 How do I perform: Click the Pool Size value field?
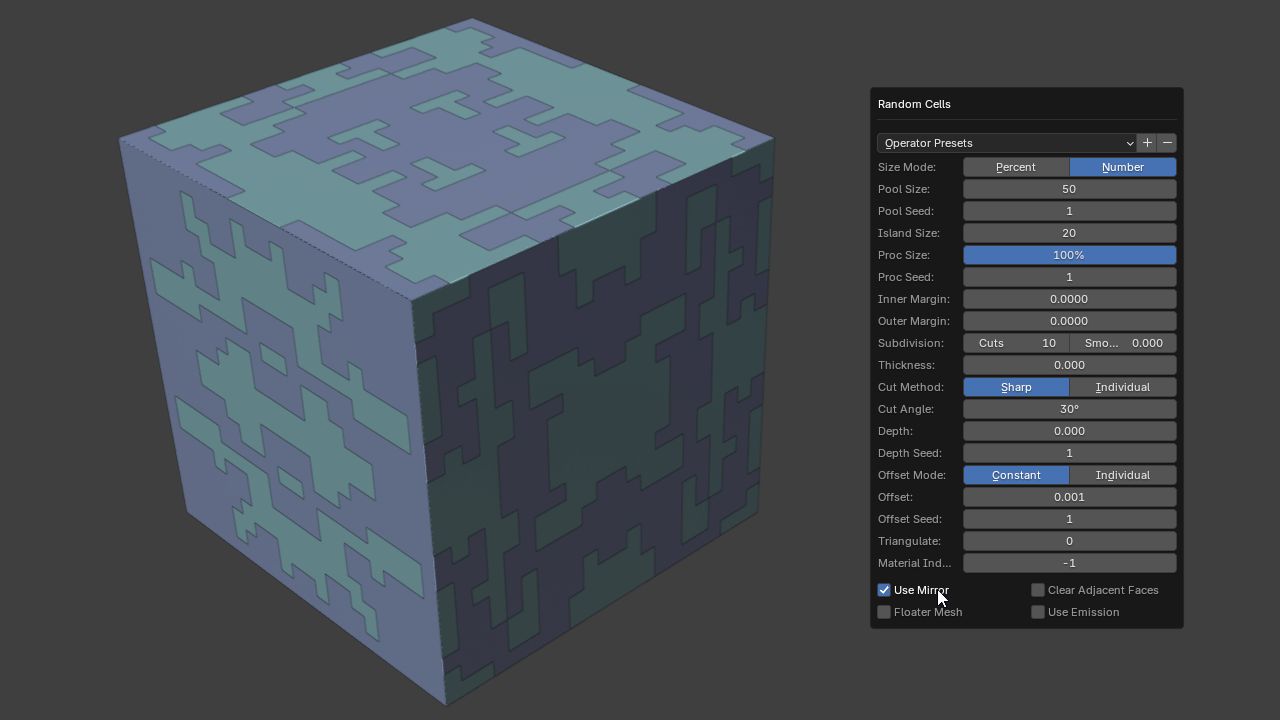(1069, 189)
